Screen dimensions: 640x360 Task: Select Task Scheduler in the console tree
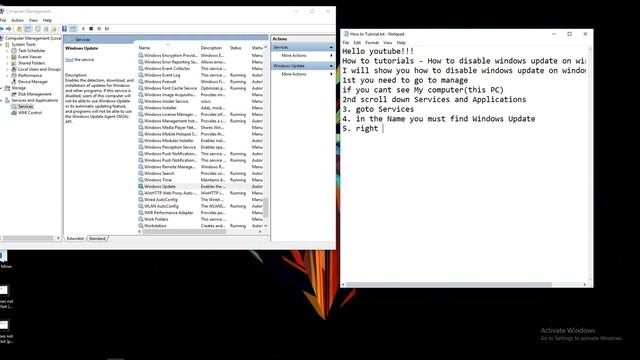[x=32, y=51]
